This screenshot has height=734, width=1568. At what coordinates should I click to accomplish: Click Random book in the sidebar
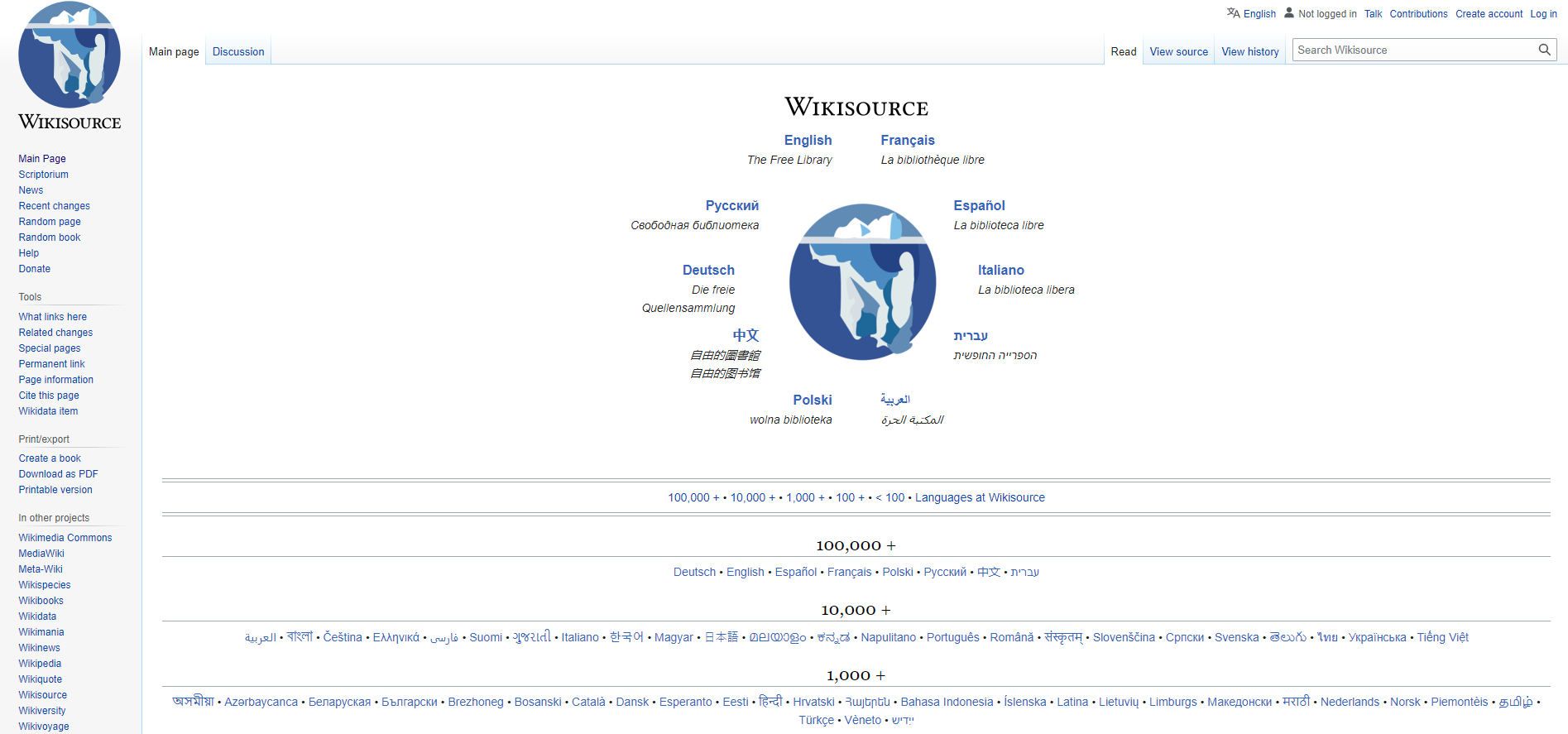click(x=50, y=237)
